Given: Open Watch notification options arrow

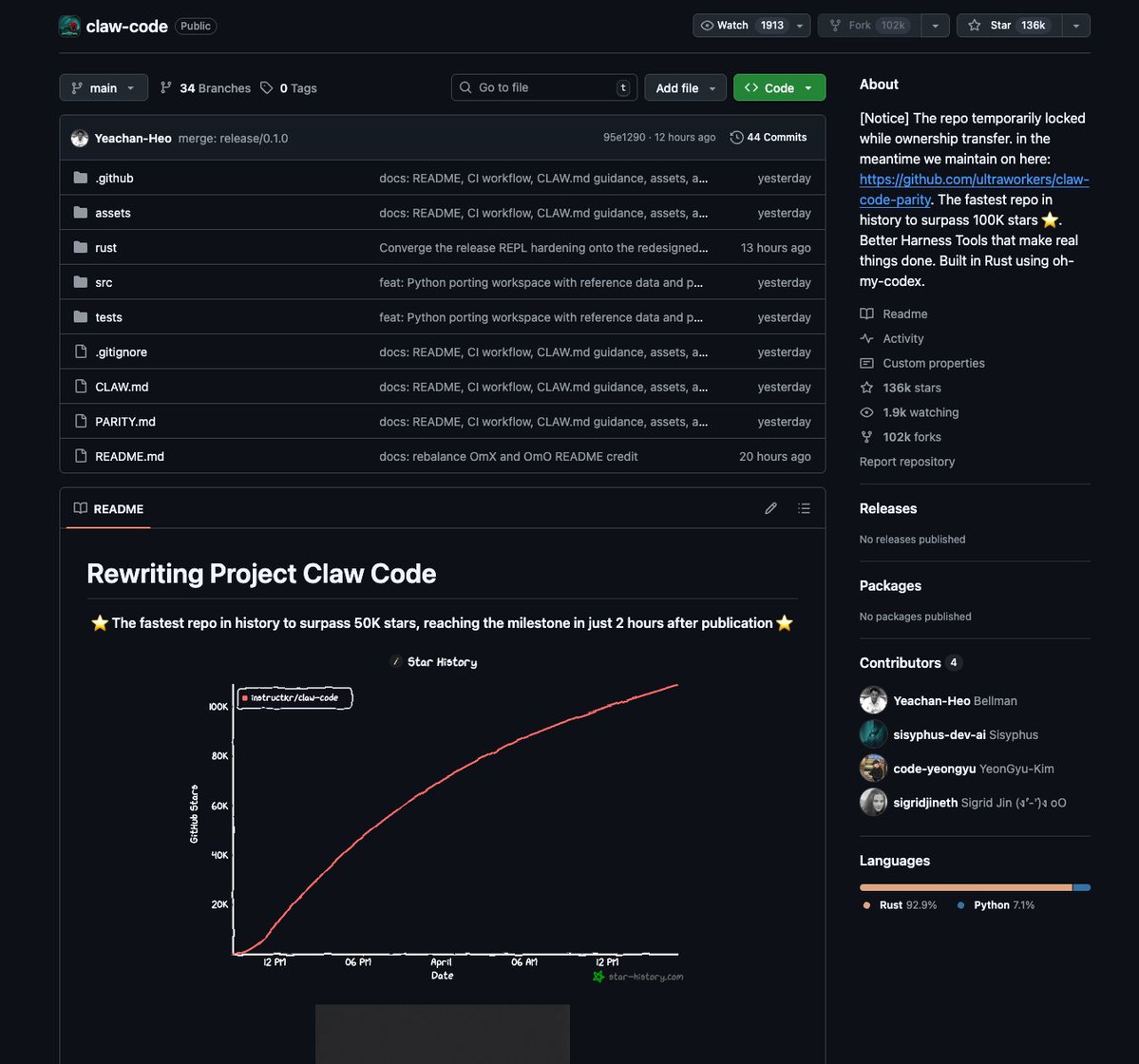Looking at the screenshot, I should coord(800,26).
